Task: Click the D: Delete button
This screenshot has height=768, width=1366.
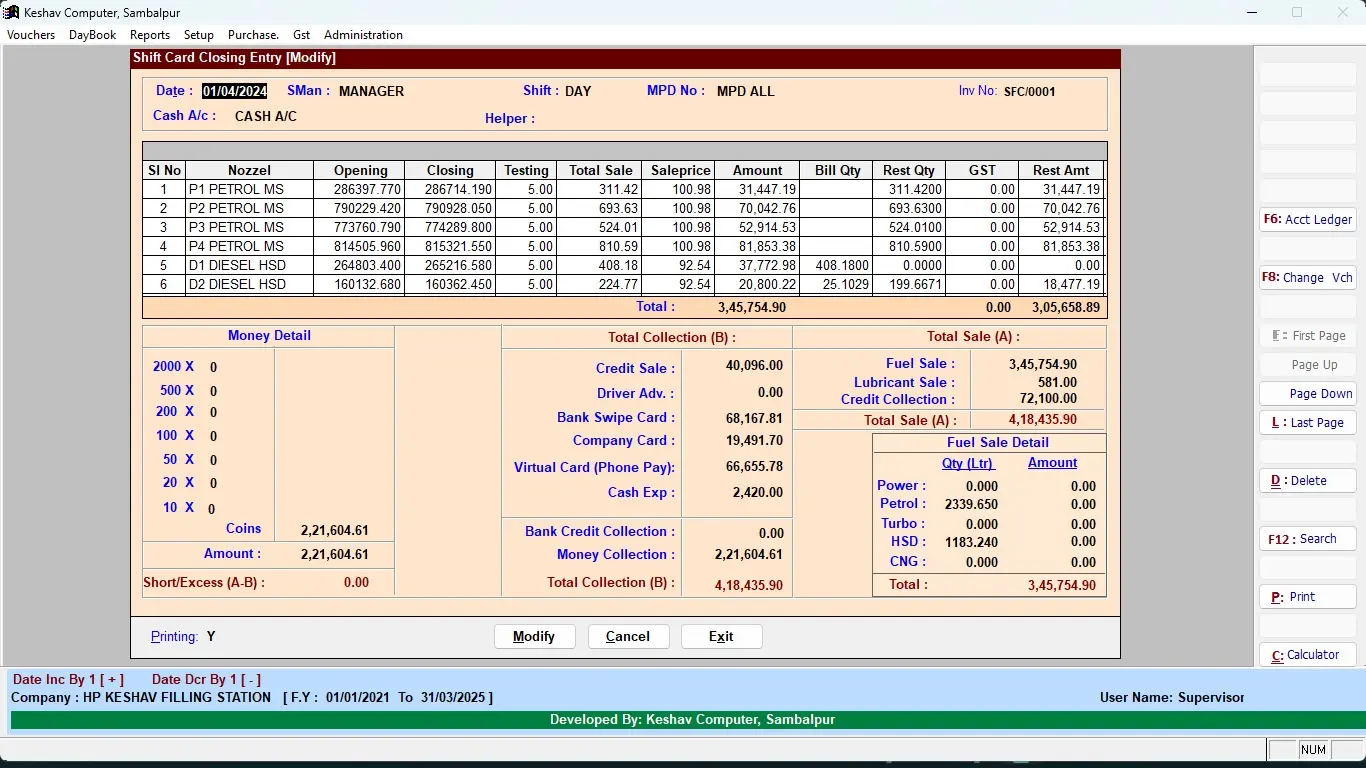Action: coord(1308,481)
